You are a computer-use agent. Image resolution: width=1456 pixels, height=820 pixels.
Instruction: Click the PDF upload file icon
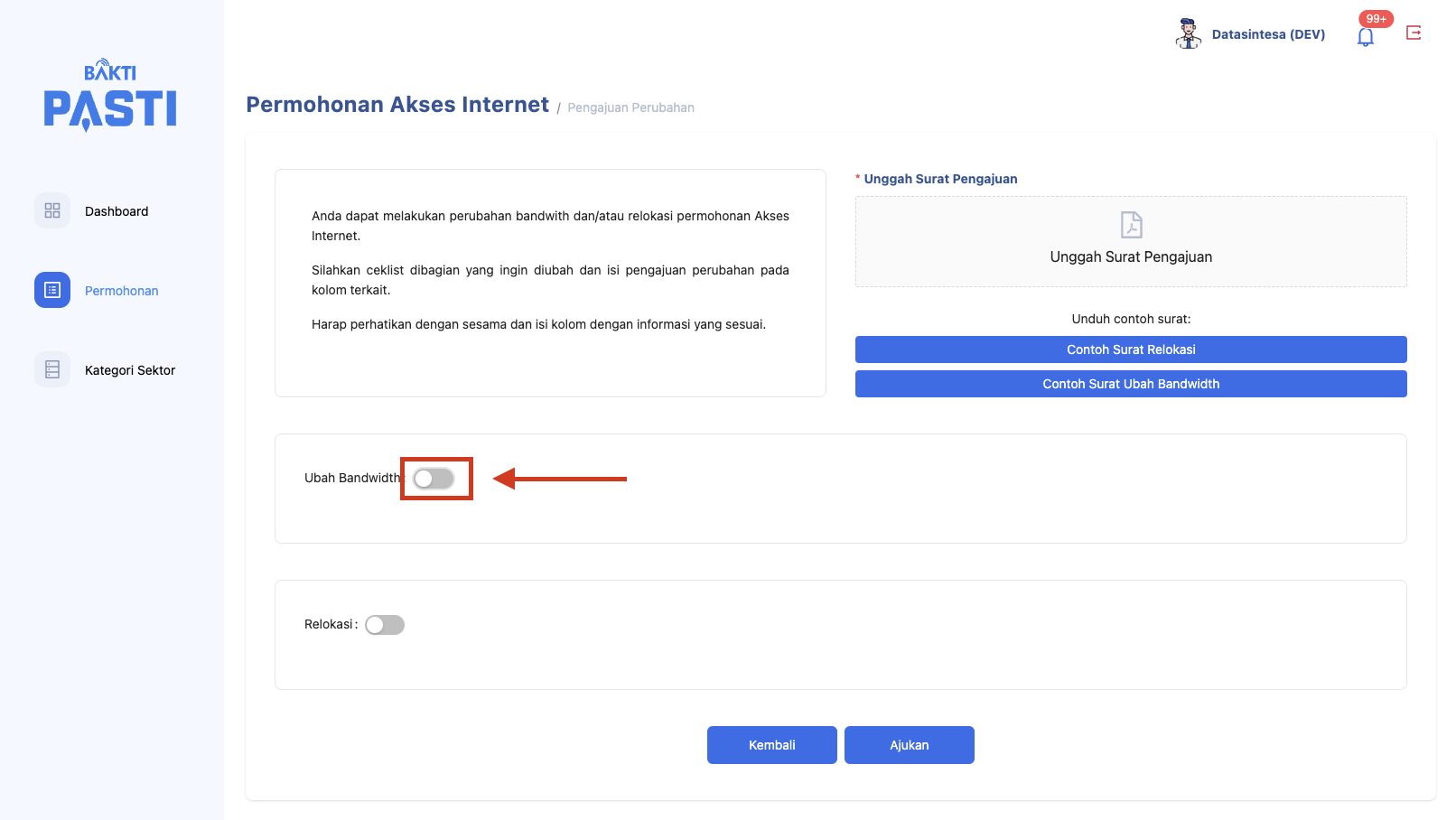(1131, 224)
